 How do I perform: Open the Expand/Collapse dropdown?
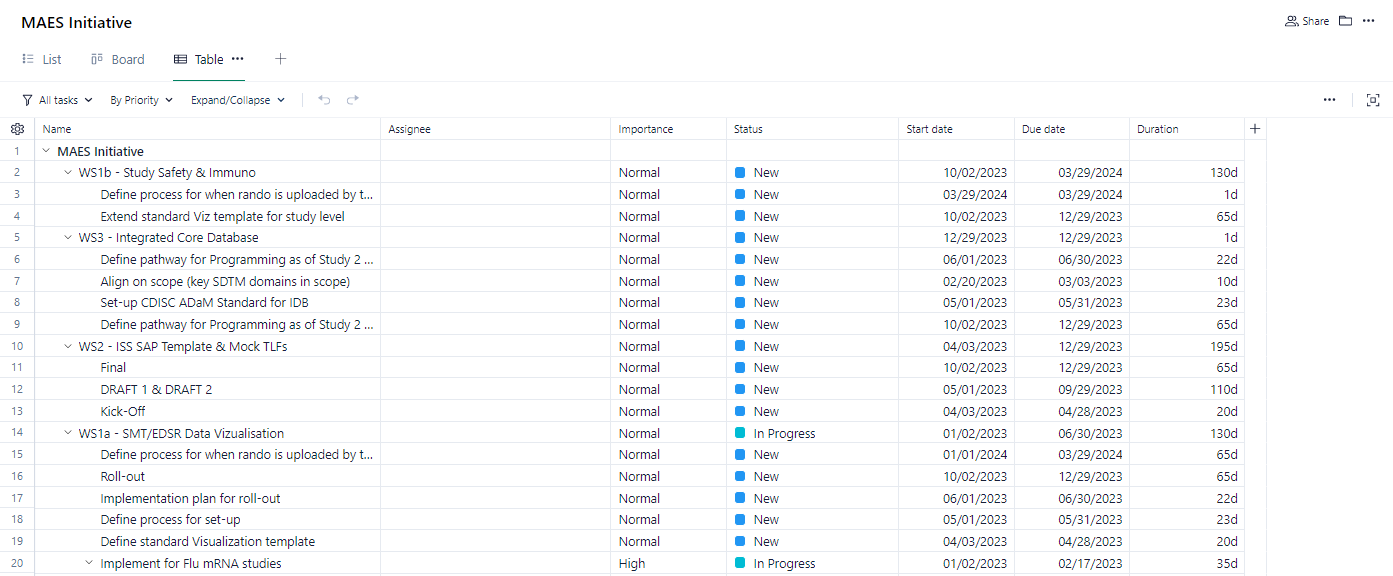(238, 100)
